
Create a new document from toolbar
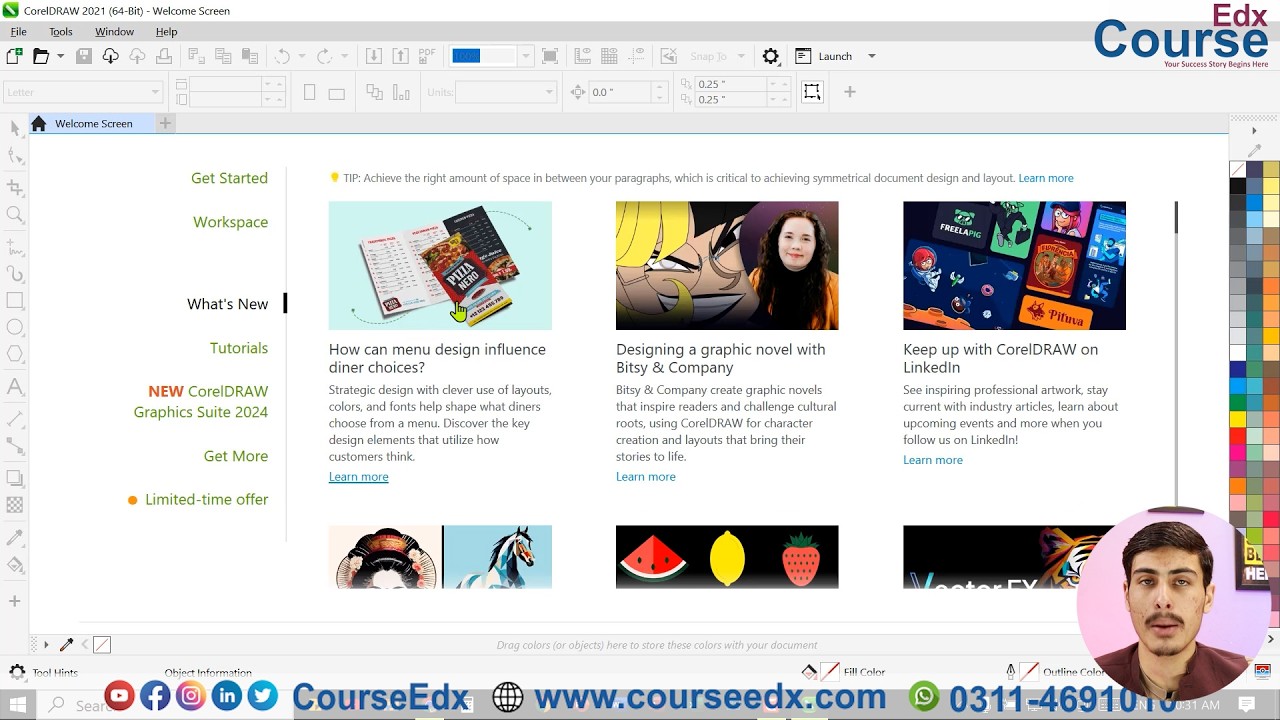pyautogui.click(x=14, y=56)
